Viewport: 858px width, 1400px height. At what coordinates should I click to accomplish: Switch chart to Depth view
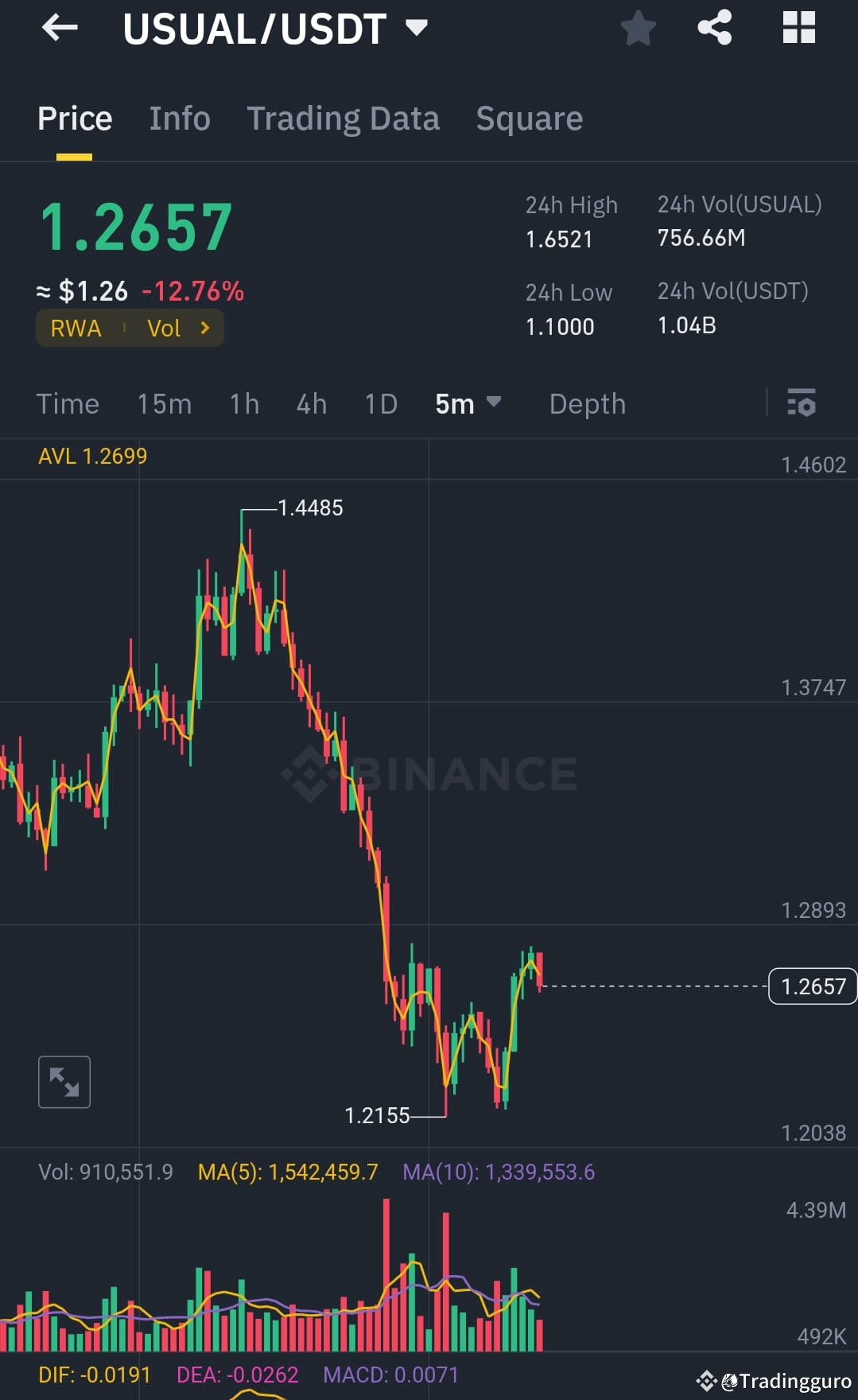(587, 404)
